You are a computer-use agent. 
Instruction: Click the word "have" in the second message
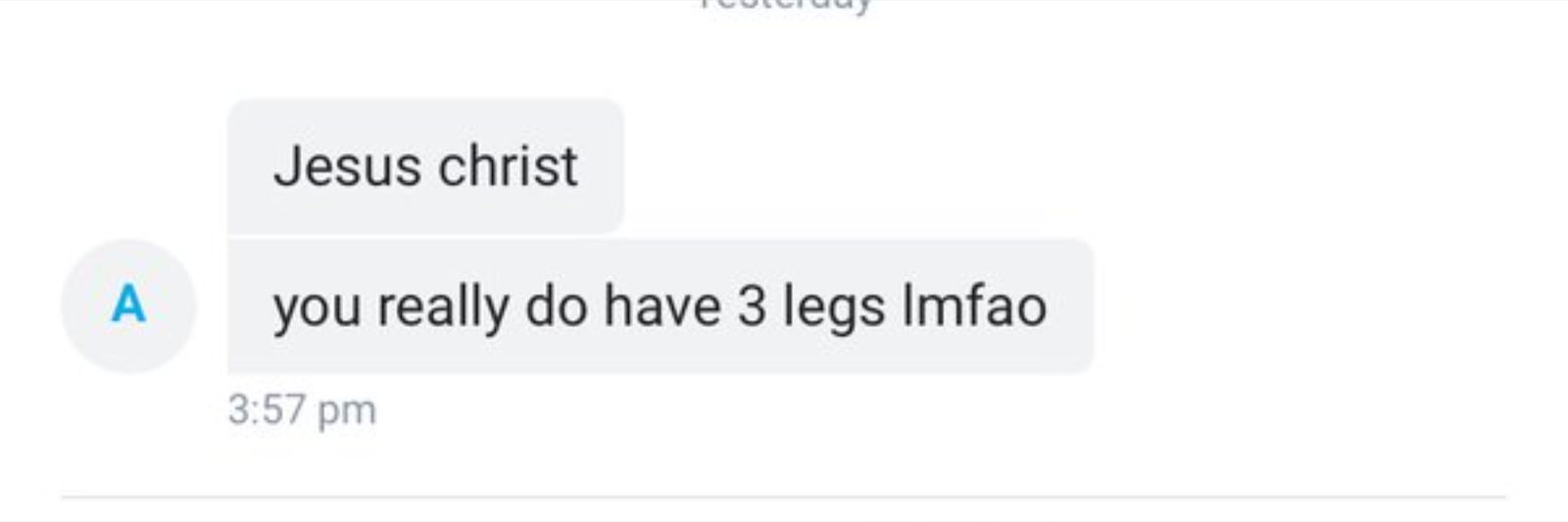[662, 306]
